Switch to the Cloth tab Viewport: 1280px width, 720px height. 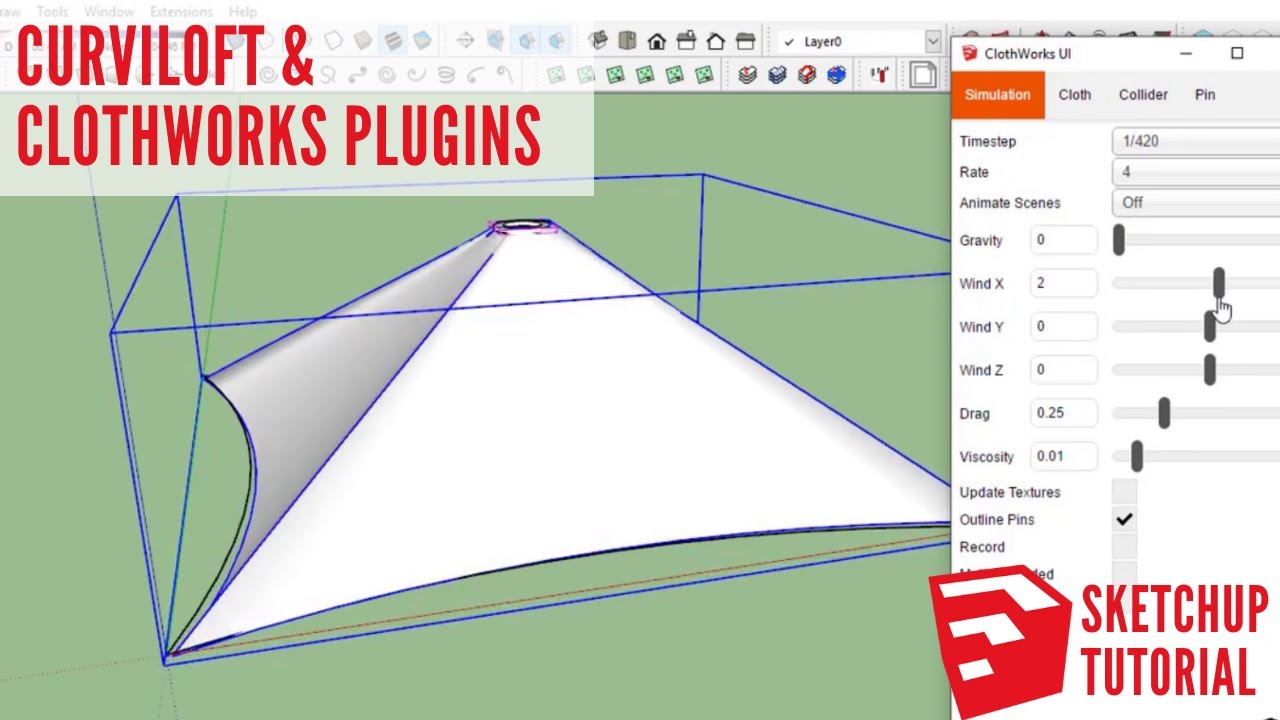tap(1075, 95)
